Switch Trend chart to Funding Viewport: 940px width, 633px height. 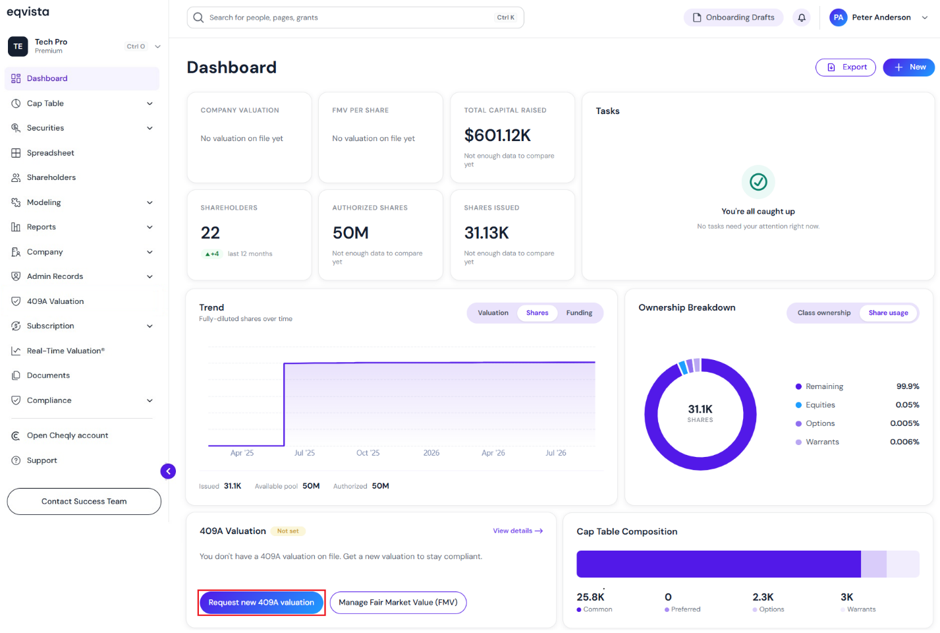579,313
